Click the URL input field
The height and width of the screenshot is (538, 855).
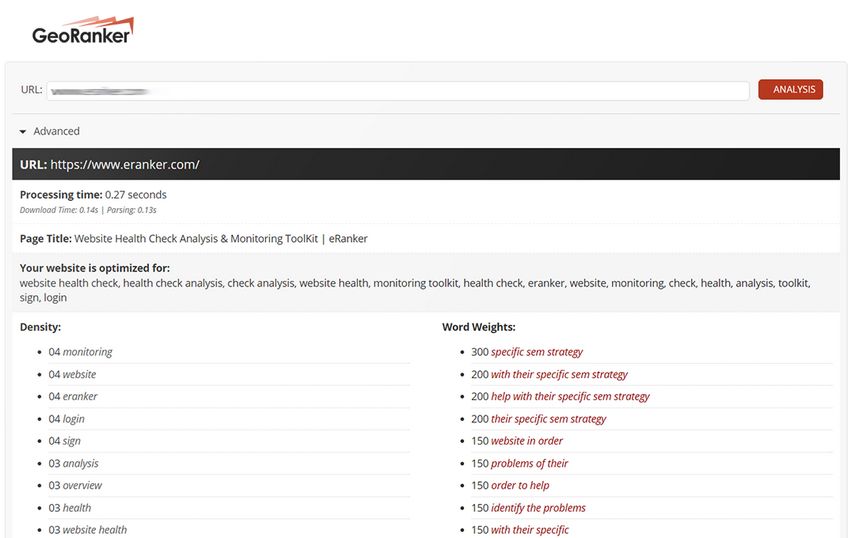tap(398, 90)
